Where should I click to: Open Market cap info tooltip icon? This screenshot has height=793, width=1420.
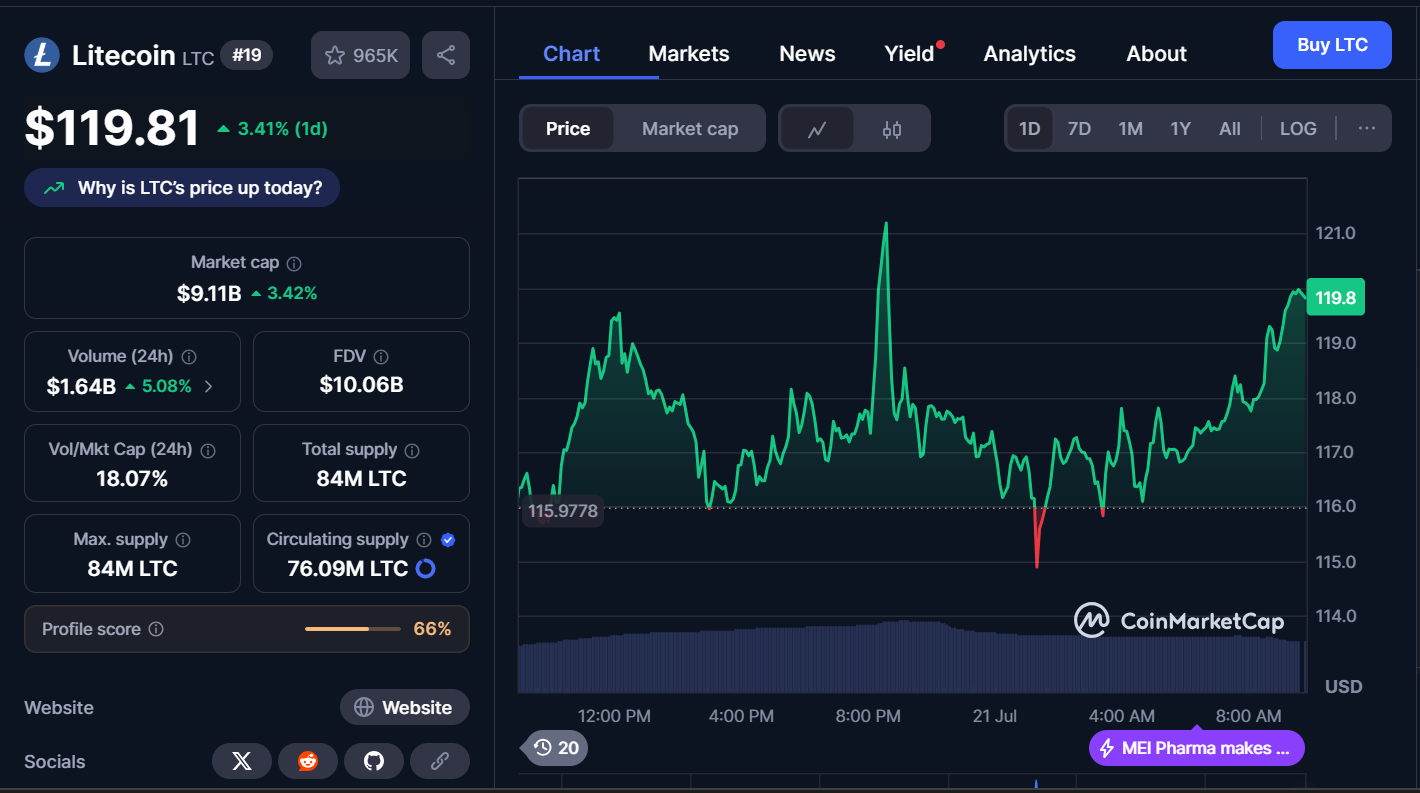coord(294,263)
